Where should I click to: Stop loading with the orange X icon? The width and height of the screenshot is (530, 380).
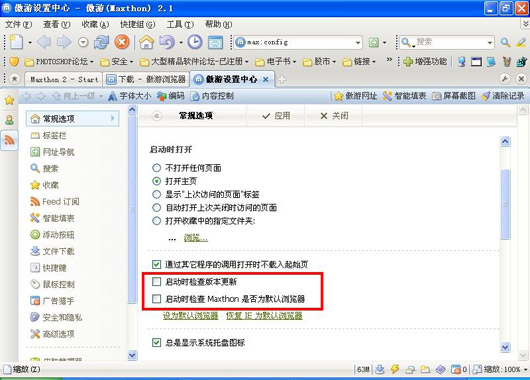coord(122,42)
